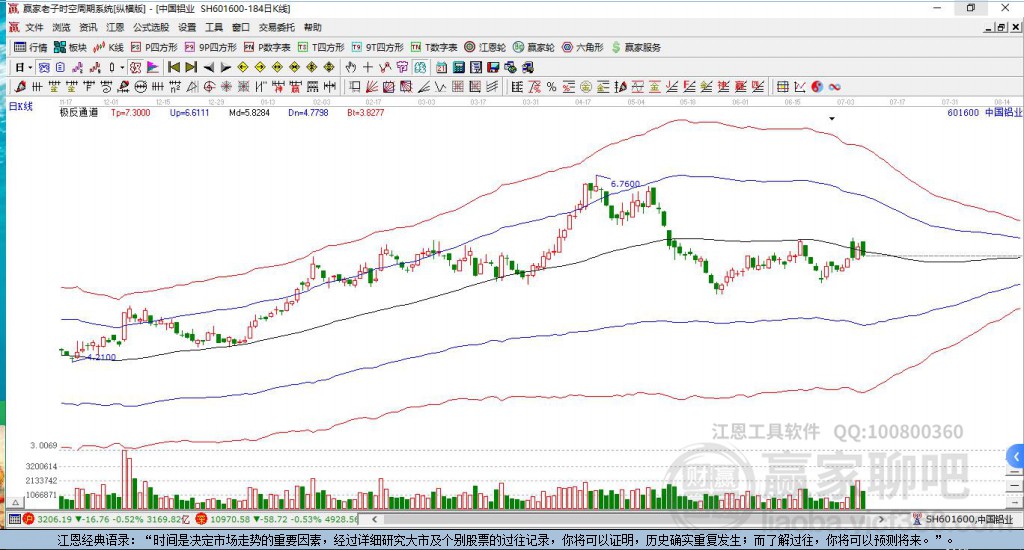The height and width of the screenshot is (550, 1024).
Task: Open the 9T四方形 tool
Action: tap(377, 48)
